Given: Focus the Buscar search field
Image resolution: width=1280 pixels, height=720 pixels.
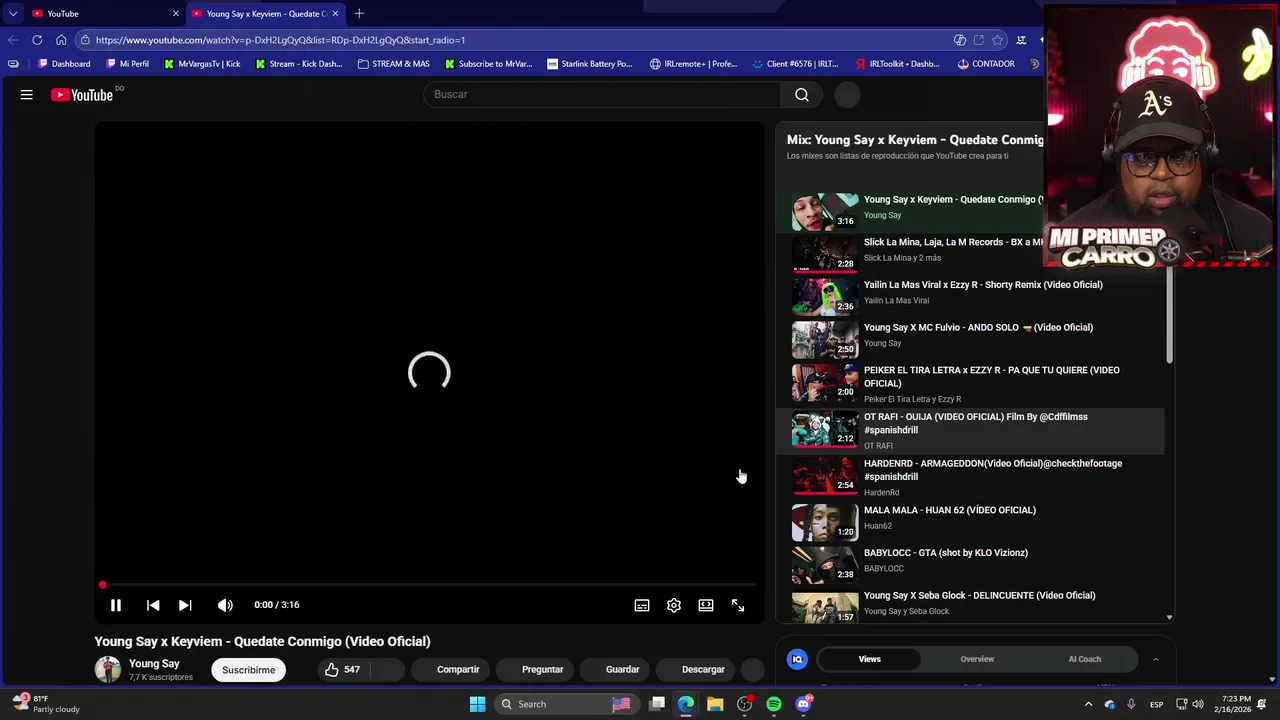Looking at the screenshot, I should (602, 94).
